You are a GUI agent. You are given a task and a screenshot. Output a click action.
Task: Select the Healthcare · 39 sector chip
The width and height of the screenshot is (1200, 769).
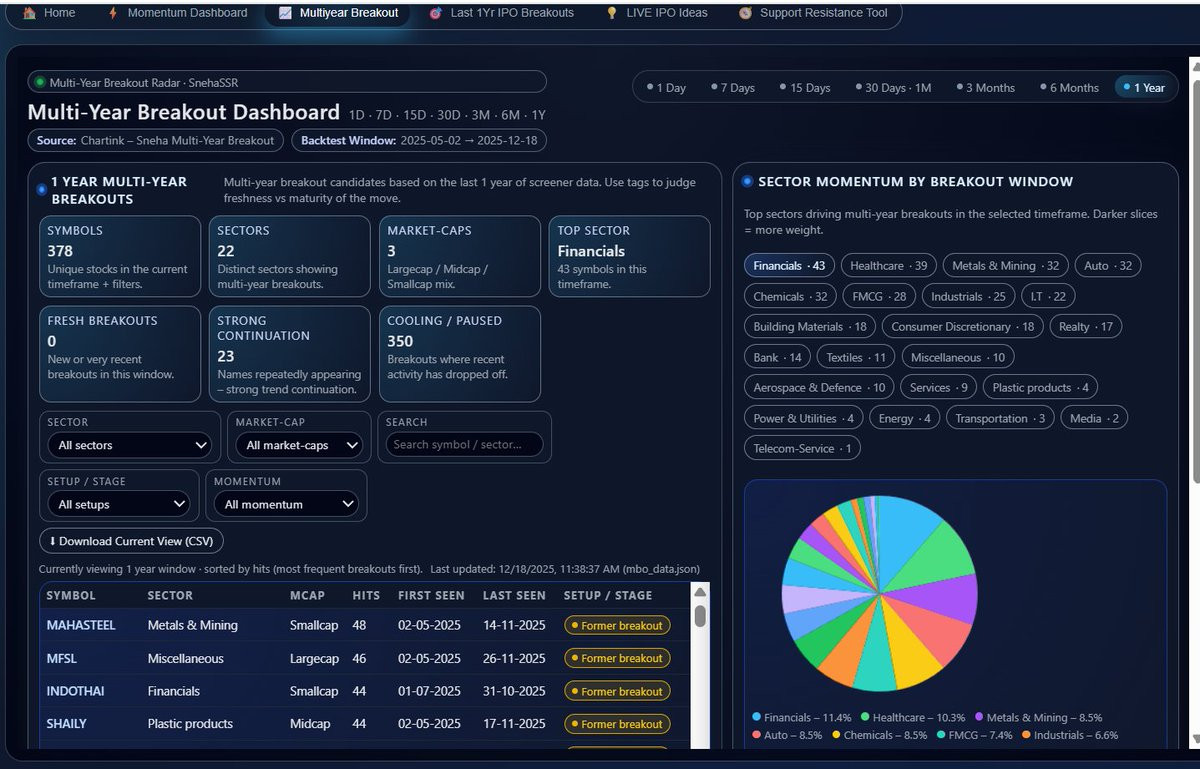click(889, 266)
